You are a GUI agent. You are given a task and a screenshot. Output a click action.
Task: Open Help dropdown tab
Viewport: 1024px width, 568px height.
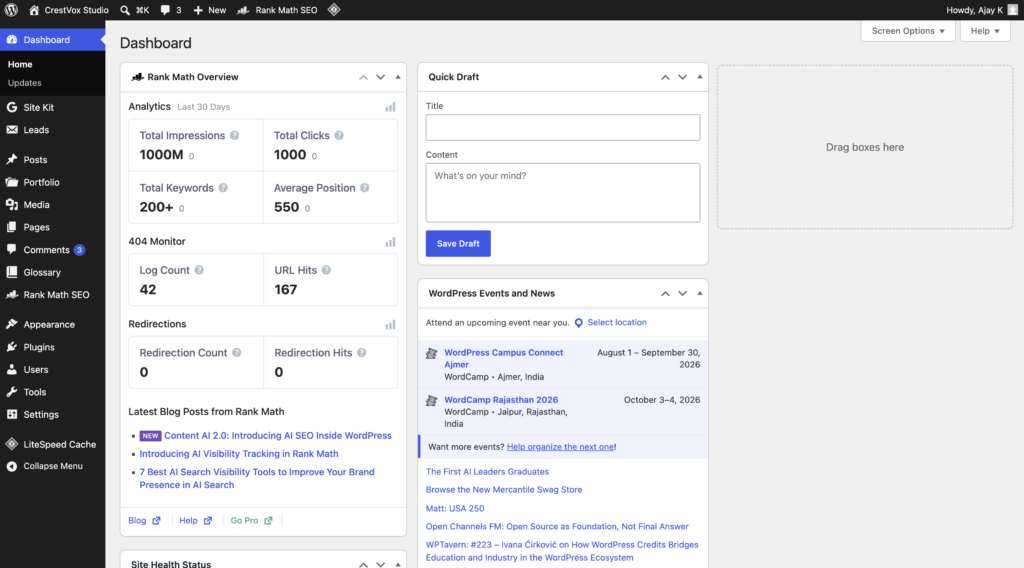[x=985, y=31]
